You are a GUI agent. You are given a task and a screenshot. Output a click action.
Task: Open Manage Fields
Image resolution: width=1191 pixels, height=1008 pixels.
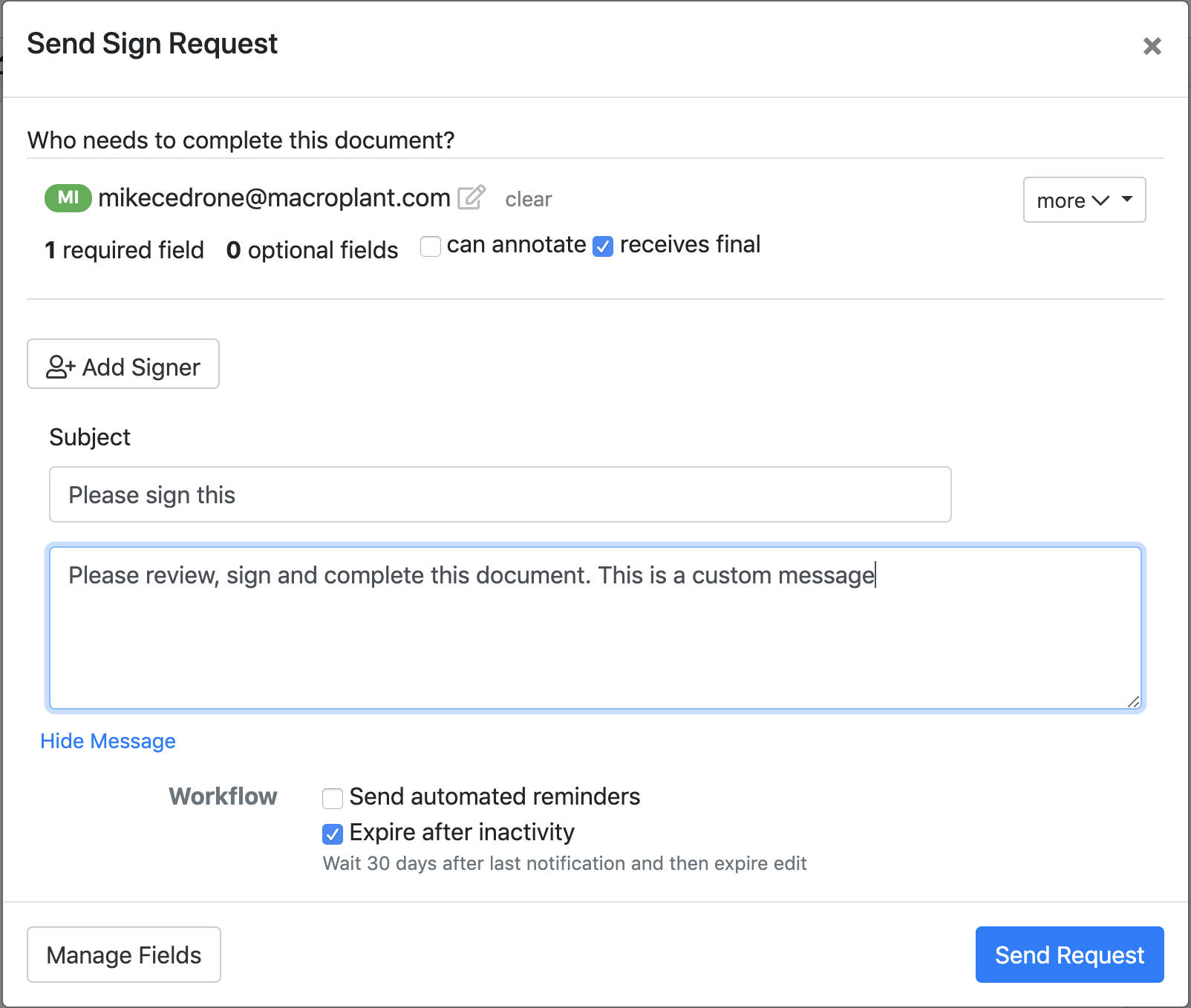(x=124, y=955)
